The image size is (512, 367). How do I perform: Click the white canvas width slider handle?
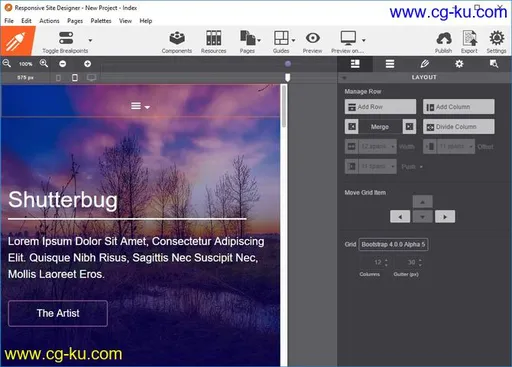pos(288,78)
